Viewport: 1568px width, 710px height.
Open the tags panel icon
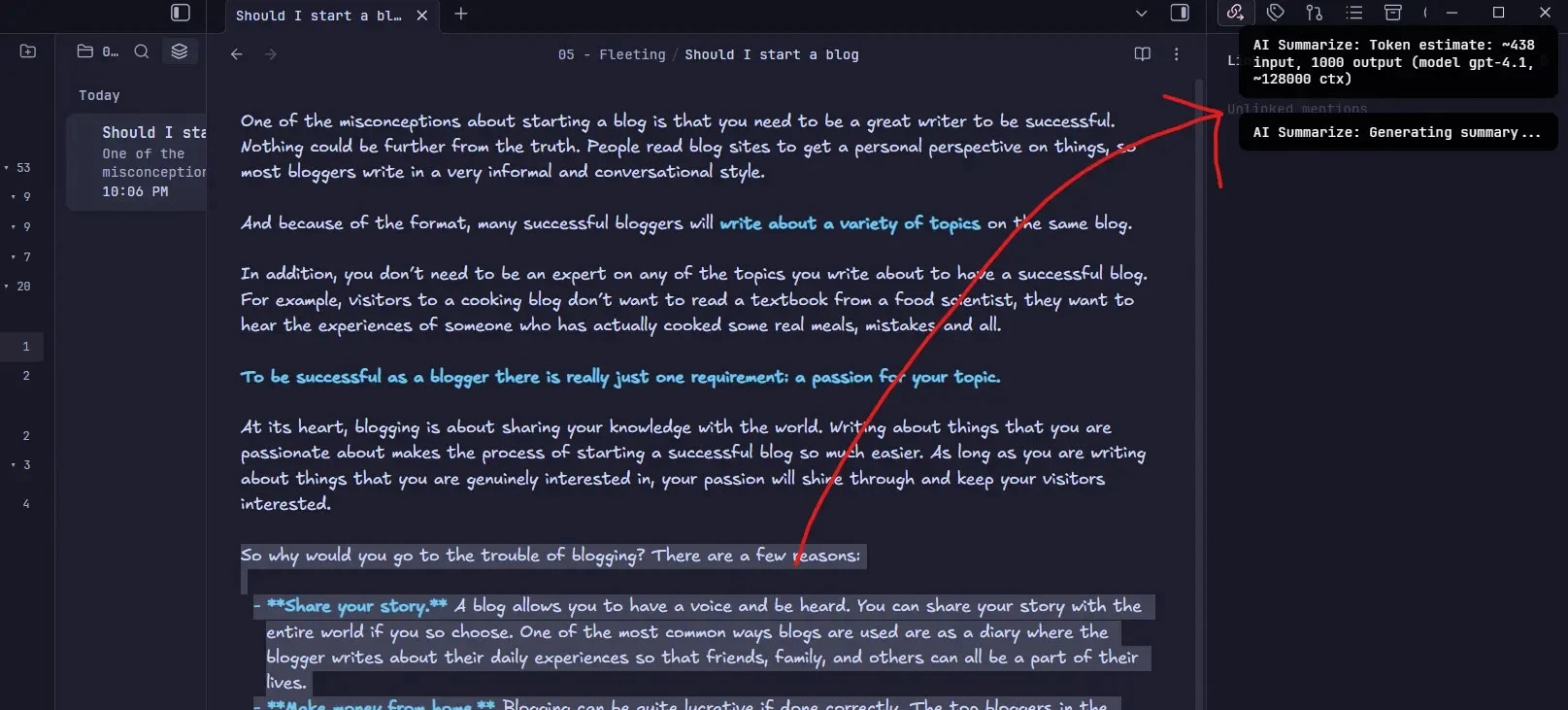1275,13
